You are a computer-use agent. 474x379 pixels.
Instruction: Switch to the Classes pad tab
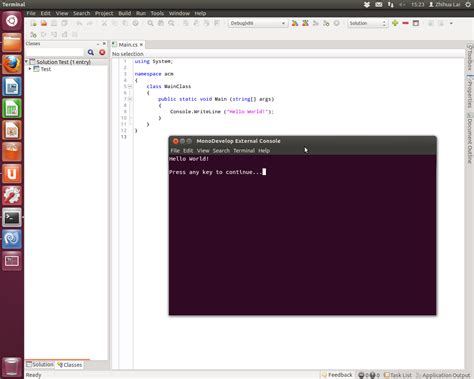(x=69, y=365)
